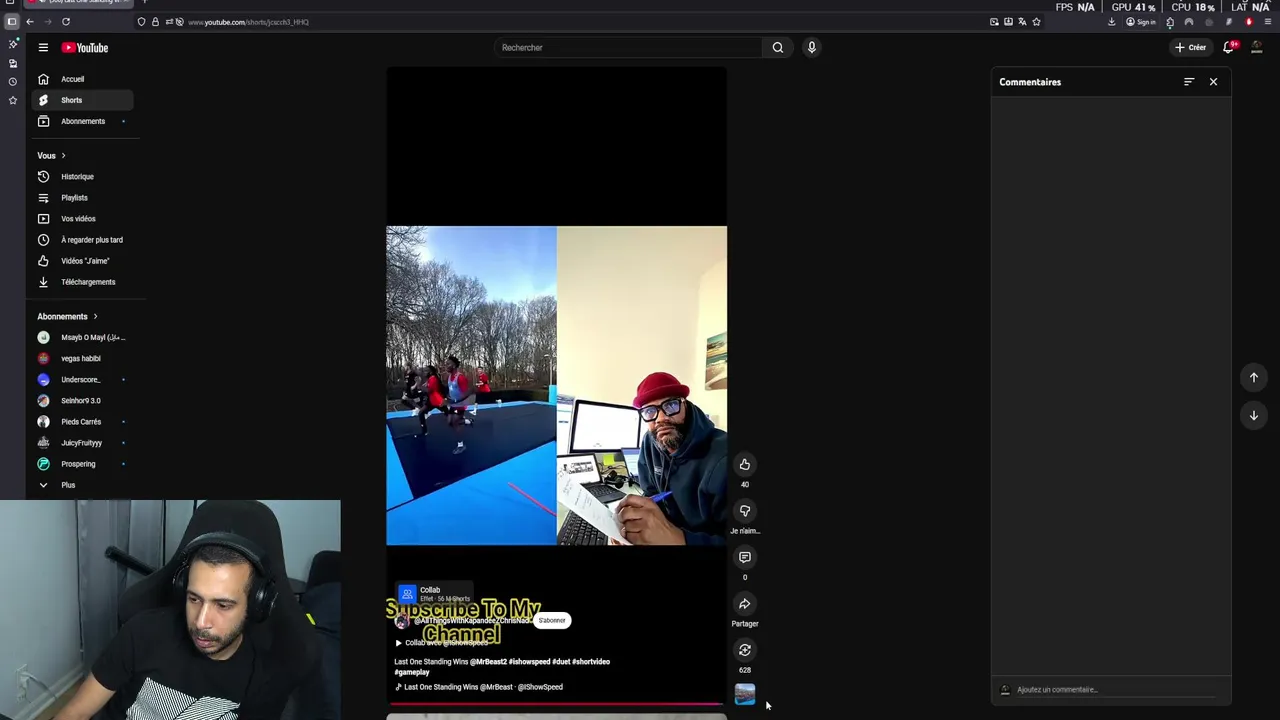Open picture-in-picture icon in address bar
The width and height of the screenshot is (1280, 720).
(x=994, y=21)
